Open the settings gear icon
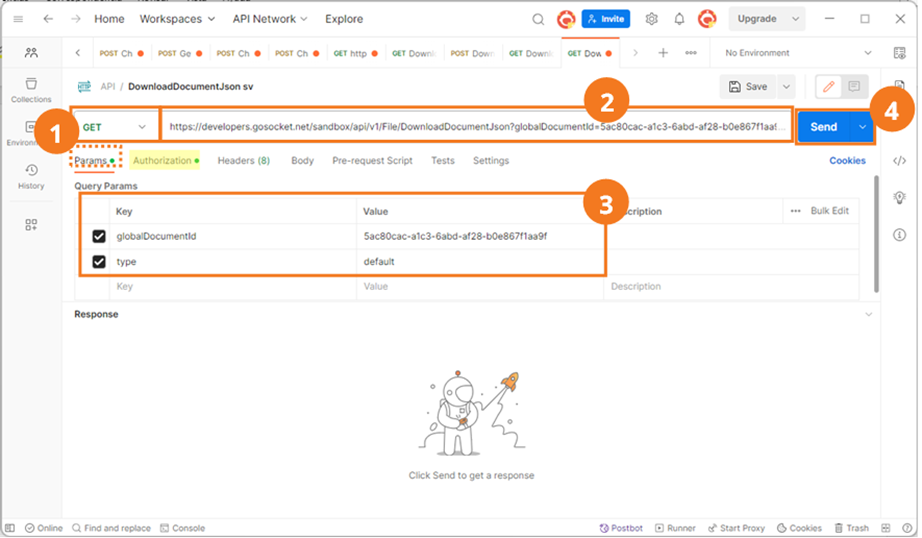Screen dimensions: 922x538 click(x=652, y=19)
